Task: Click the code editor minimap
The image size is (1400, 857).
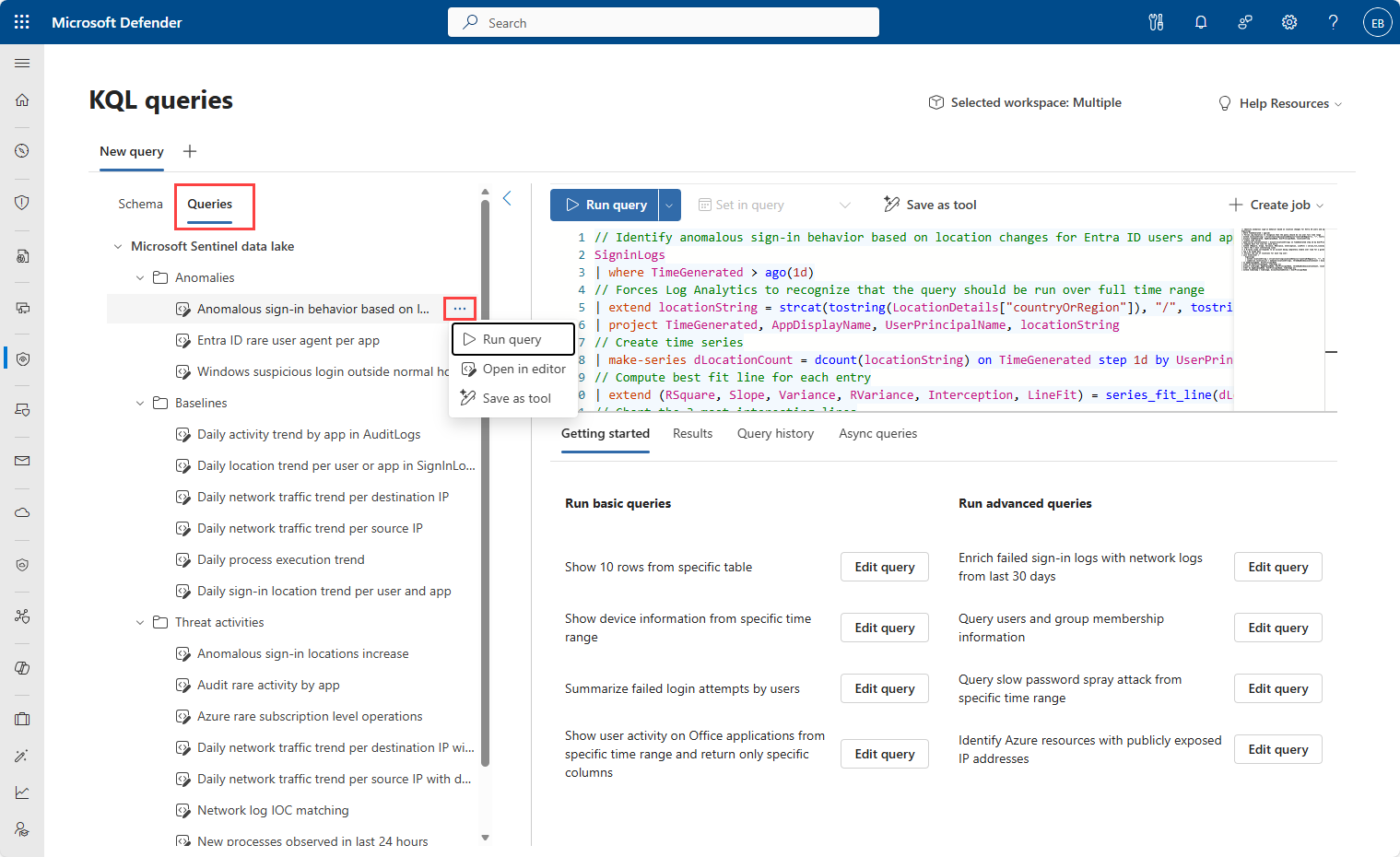Action: 1284,319
